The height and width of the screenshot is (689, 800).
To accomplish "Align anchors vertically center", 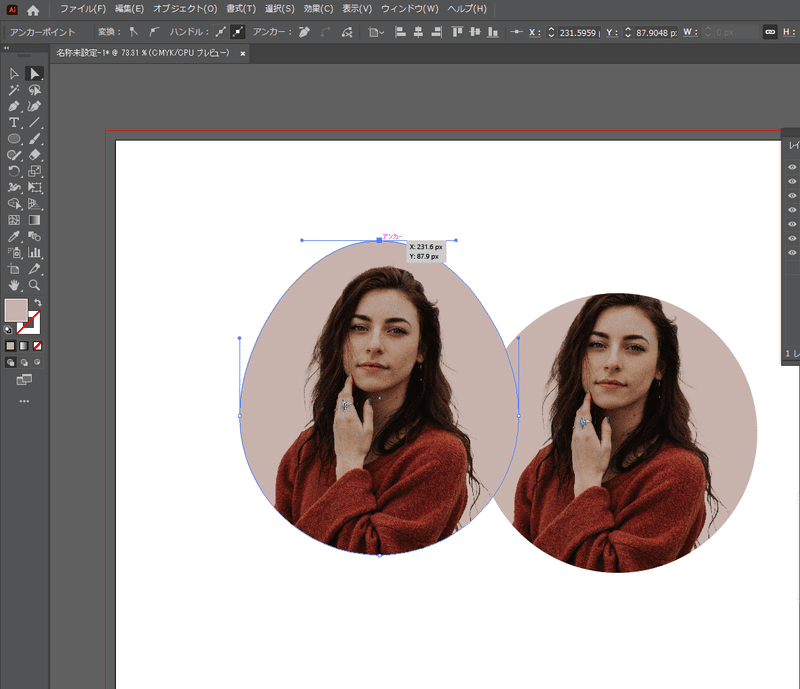I will pyautogui.click(x=475, y=32).
